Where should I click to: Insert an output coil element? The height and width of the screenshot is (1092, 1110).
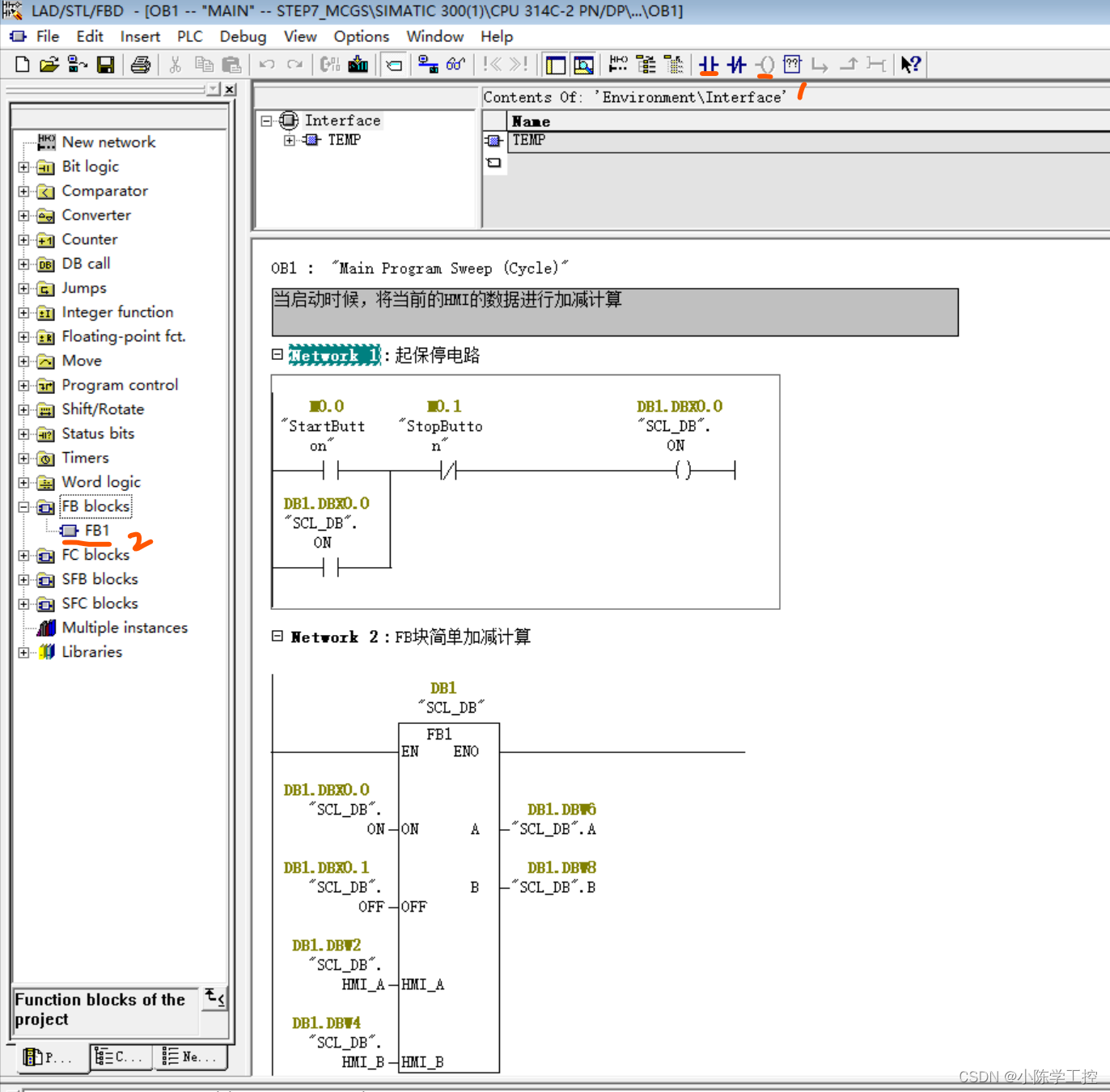click(x=765, y=65)
